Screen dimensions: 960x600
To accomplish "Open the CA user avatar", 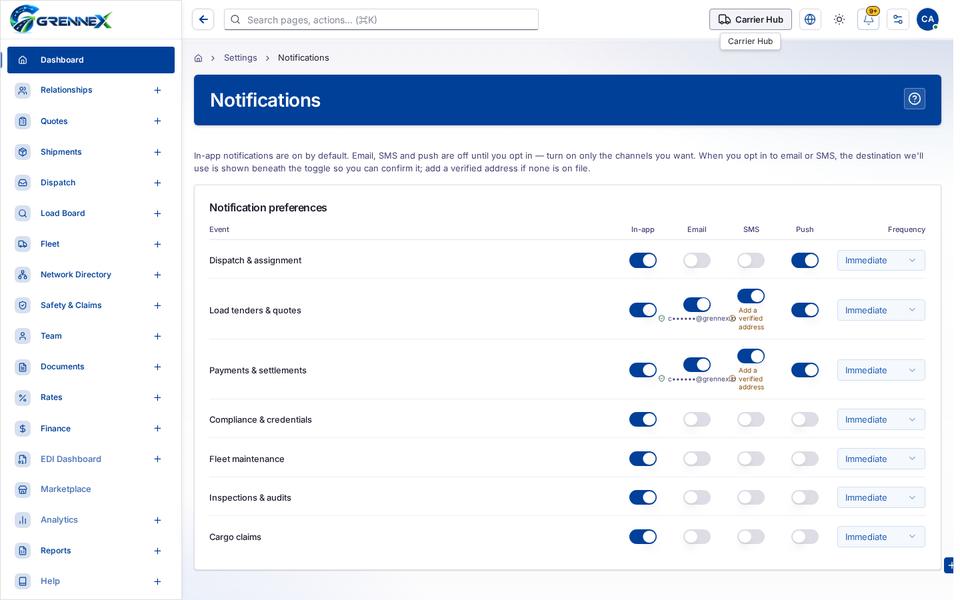I will click(x=928, y=20).
